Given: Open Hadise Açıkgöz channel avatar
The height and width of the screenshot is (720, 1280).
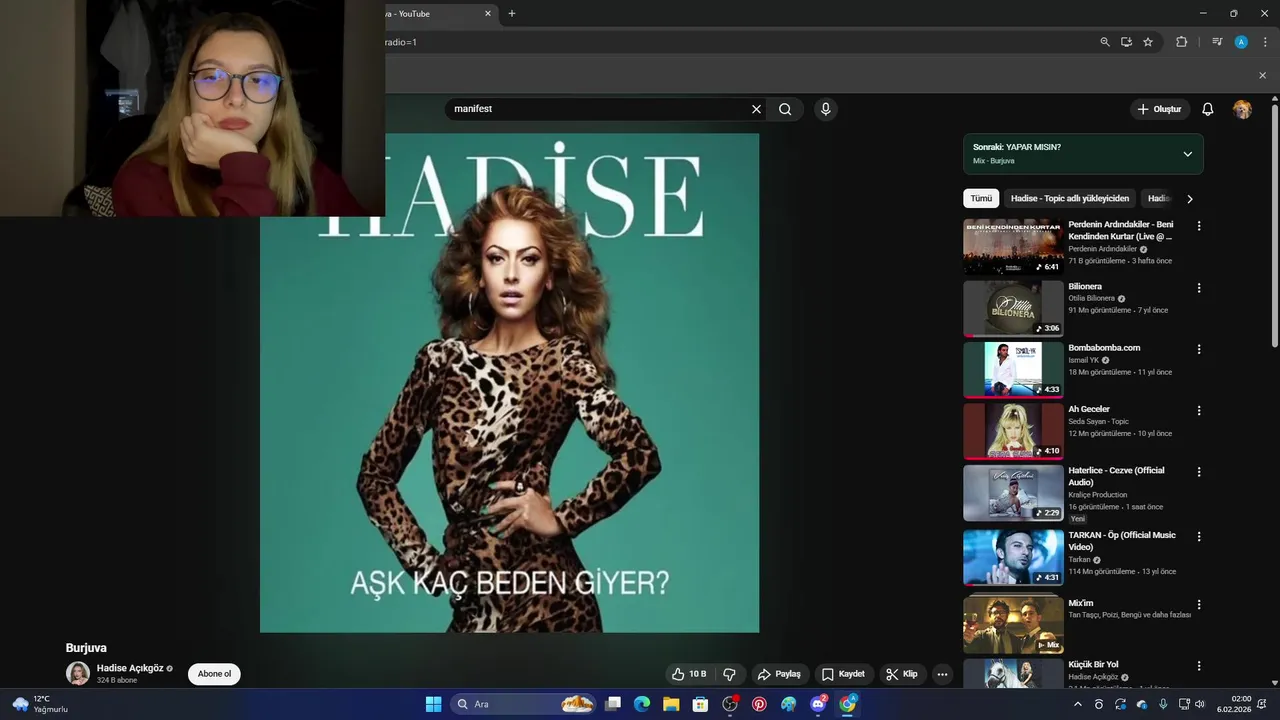Looking at the screenshot, I should point(78,674).
